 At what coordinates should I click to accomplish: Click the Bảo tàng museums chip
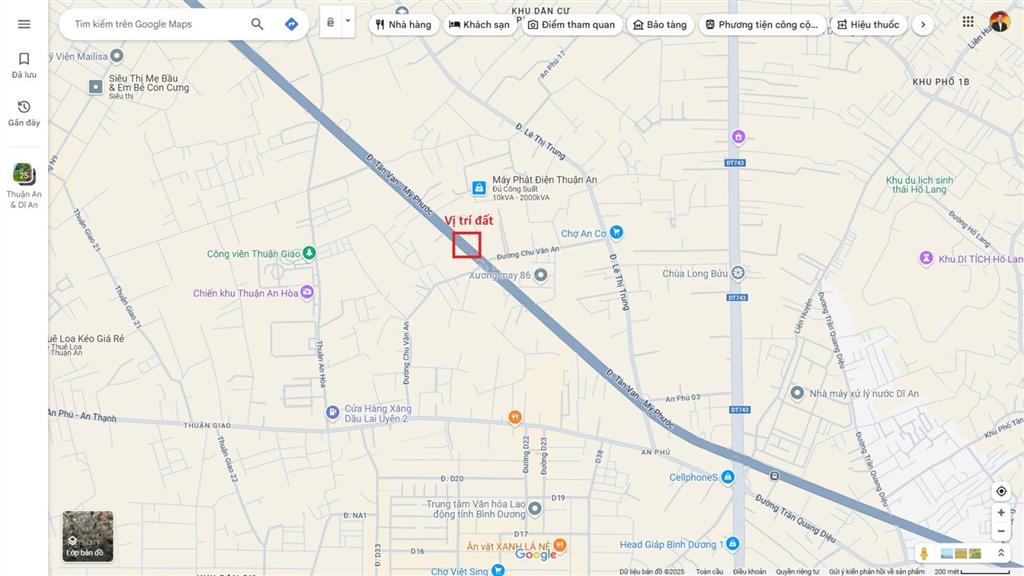click(x=660, y=24)
